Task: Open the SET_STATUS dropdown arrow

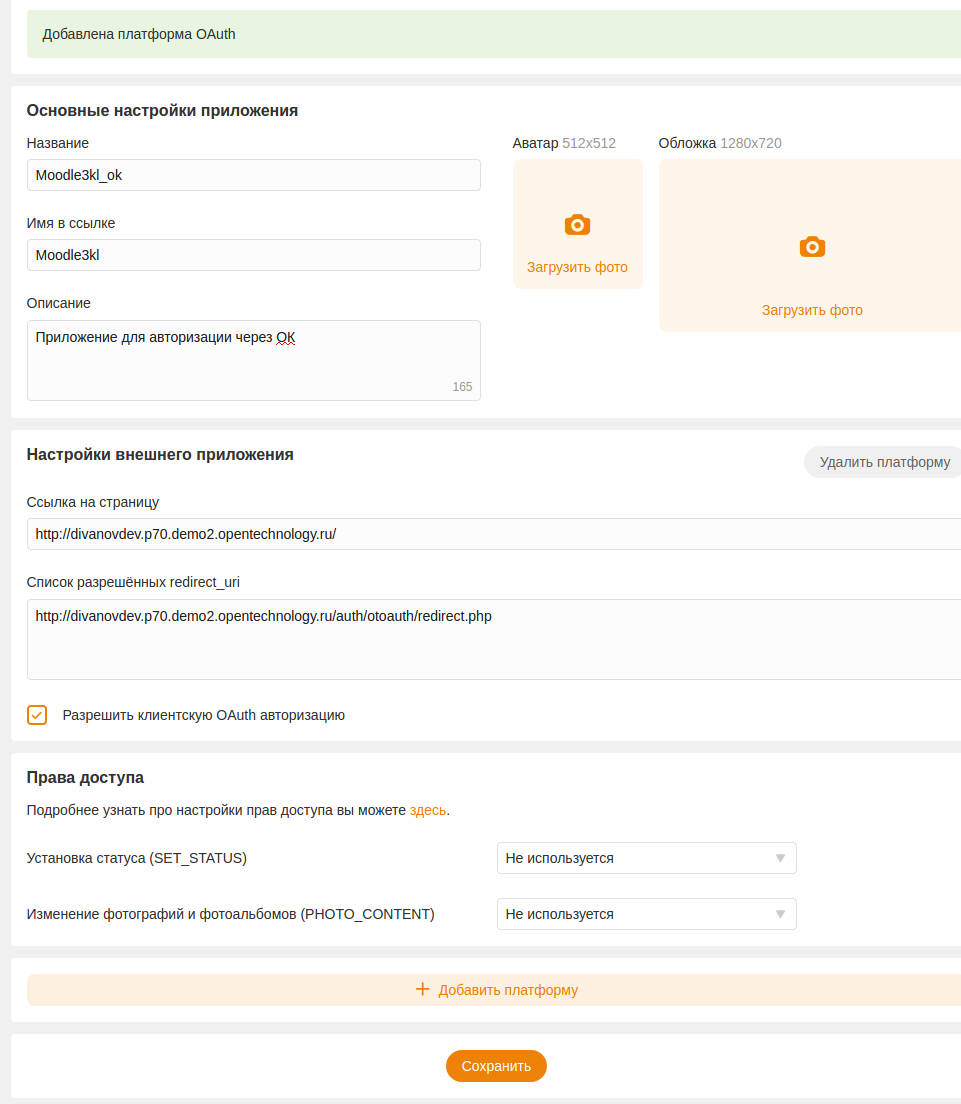Action: pos(780,858)
